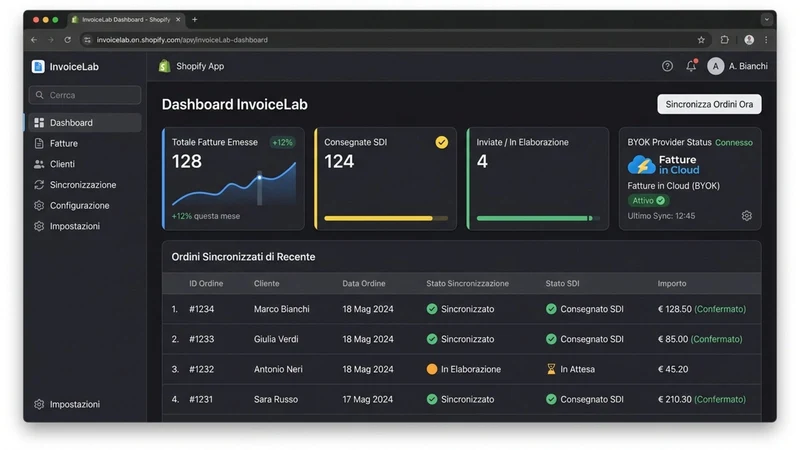Viewport: 800px width, 450px height.
Task: Bookmark this page with star icon
Action: click(x=701, y=40)
